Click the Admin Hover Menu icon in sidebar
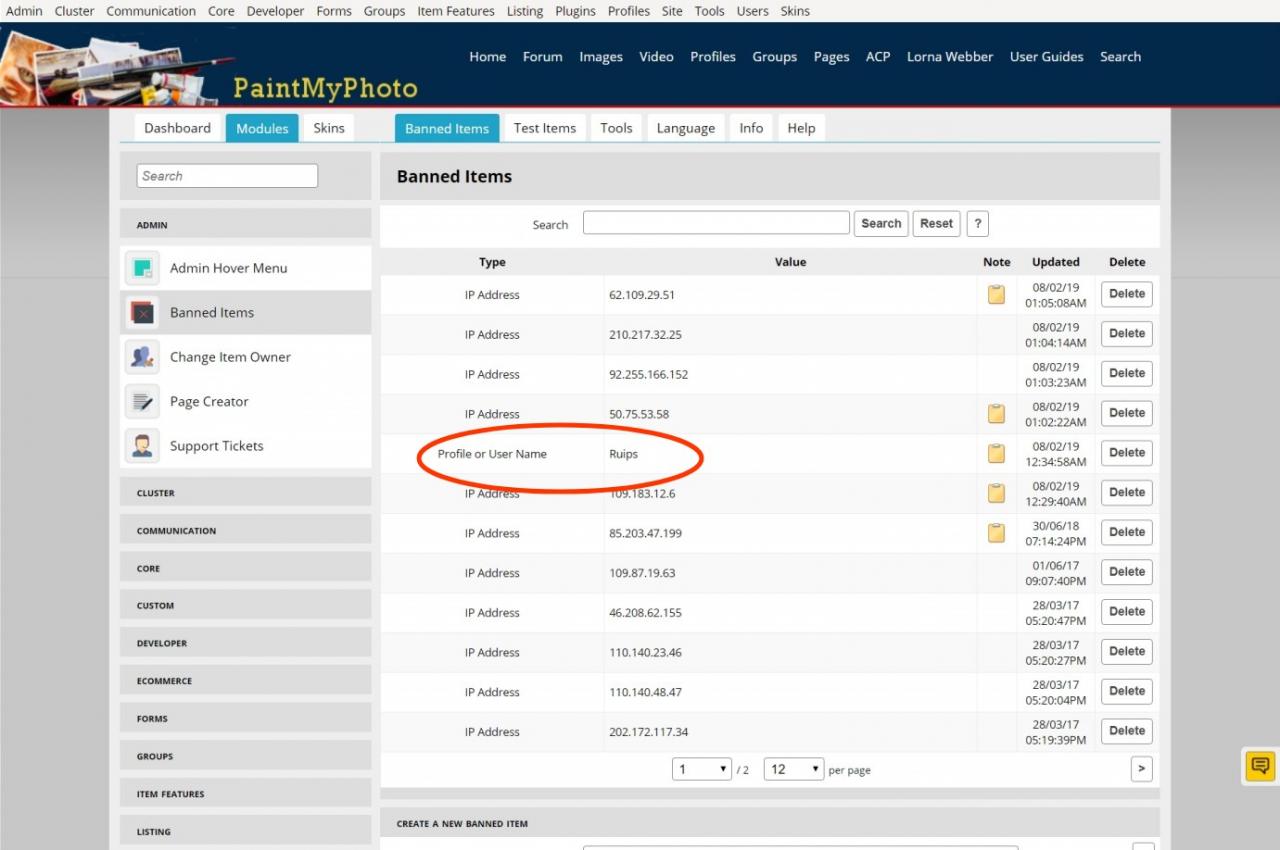Image resolution: width=1280 pixels, height=850 pixels. tap(142, 268)
